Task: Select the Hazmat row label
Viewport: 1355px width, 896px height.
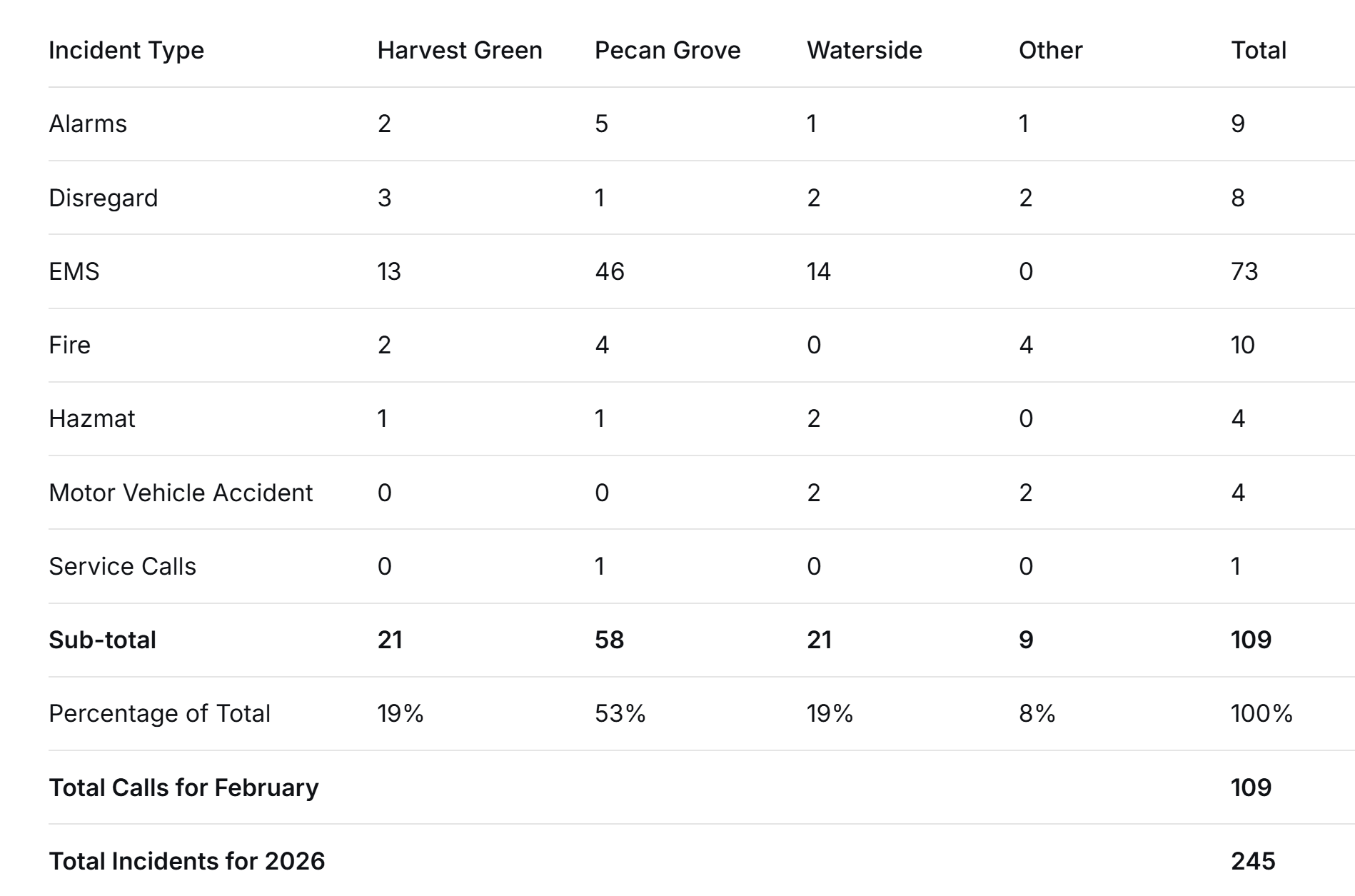Action: [92, 419]
